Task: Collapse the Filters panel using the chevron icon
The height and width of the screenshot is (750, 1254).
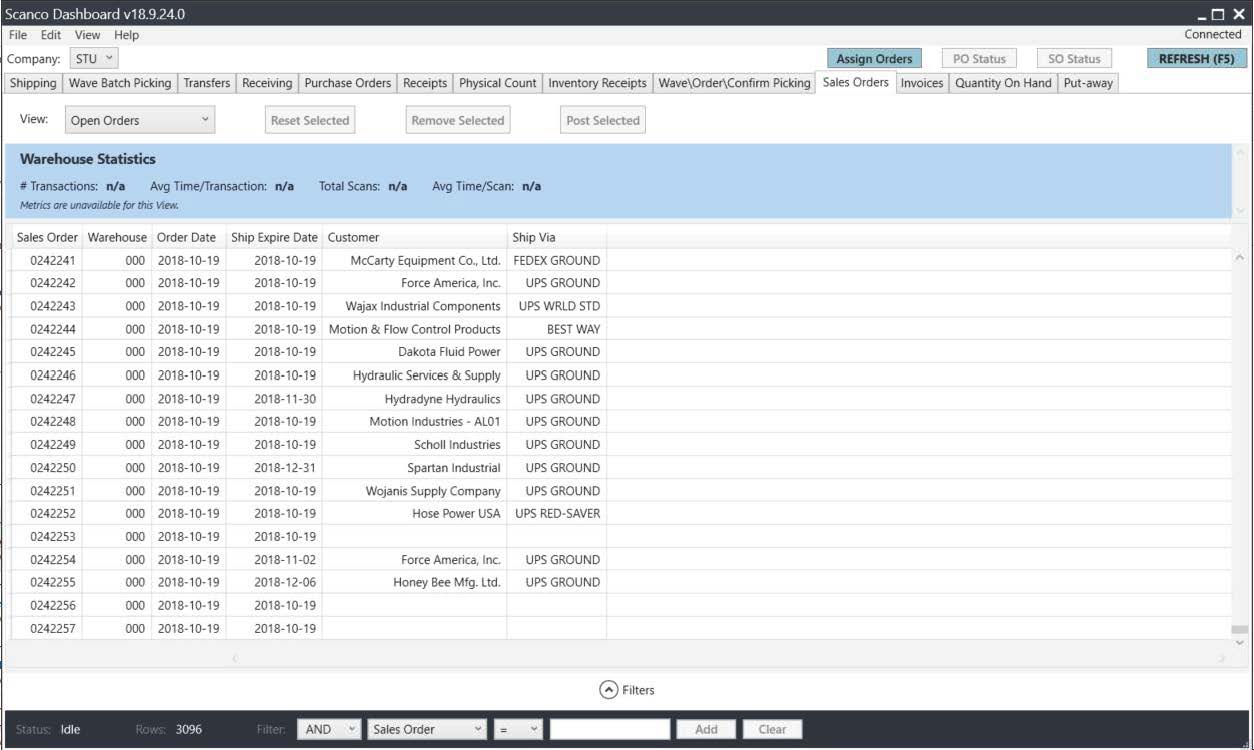Action: click(608, 689)
